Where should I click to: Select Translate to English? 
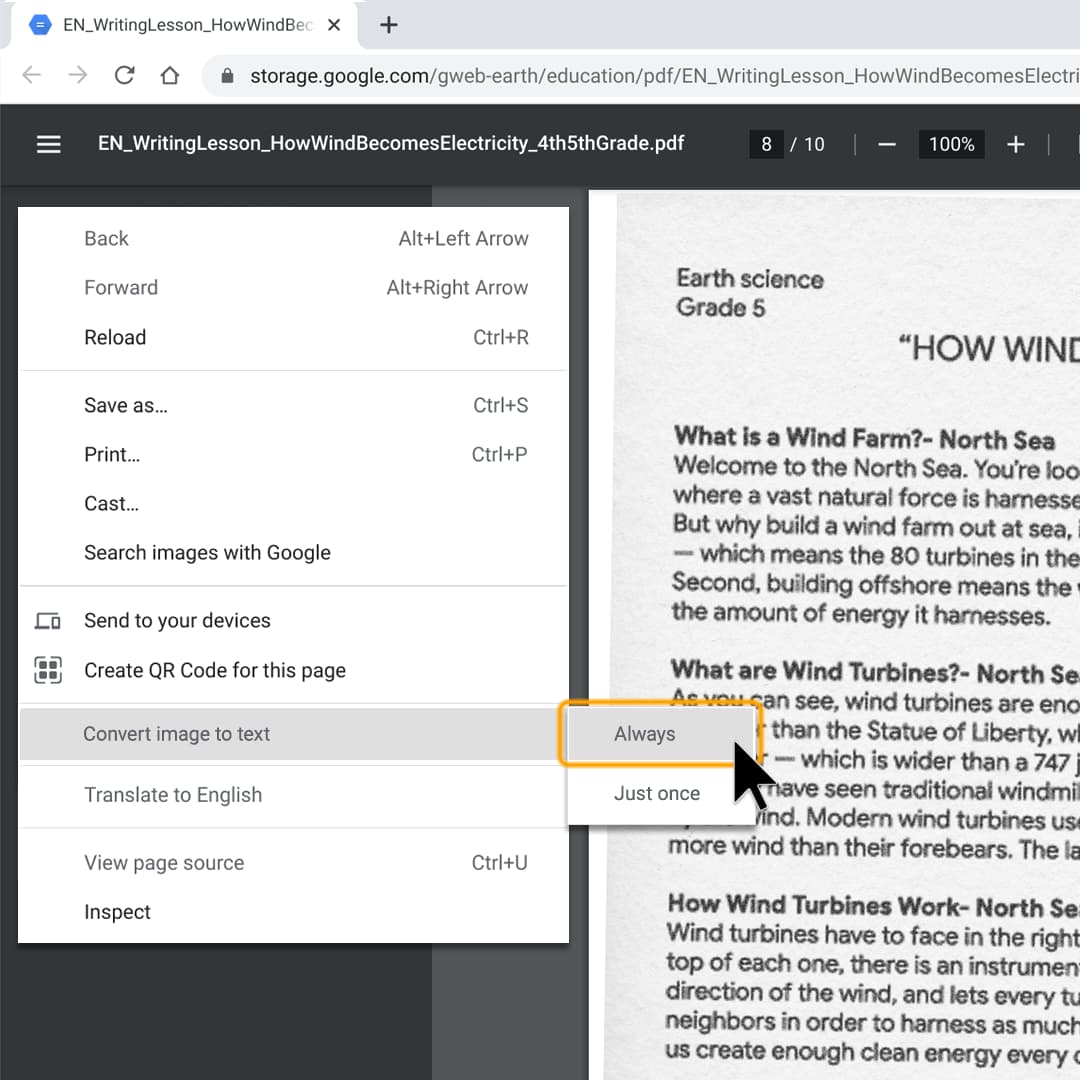293,795
